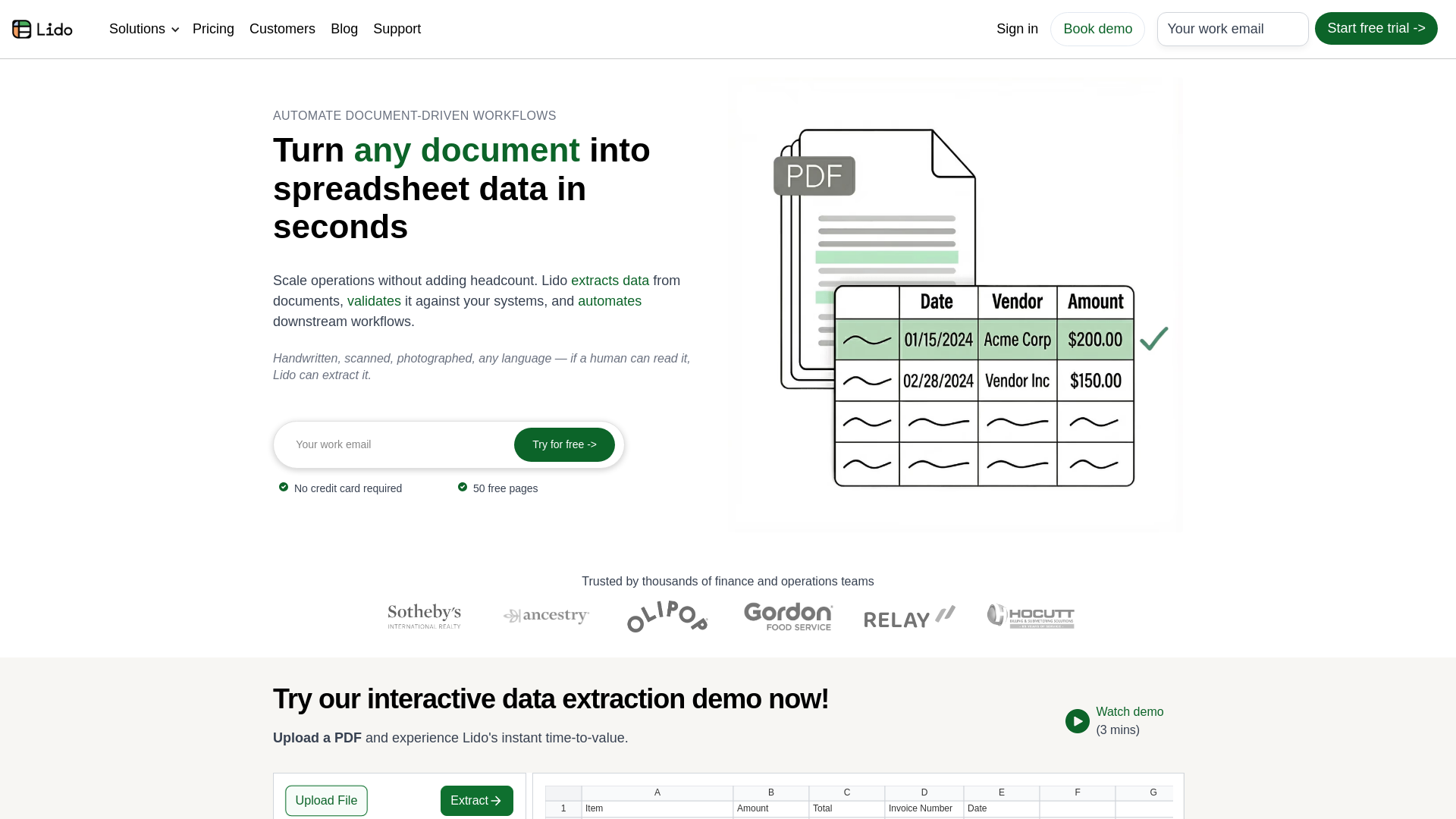Click the Watch demo link text
The image size is (1456, 819).
1129,712
